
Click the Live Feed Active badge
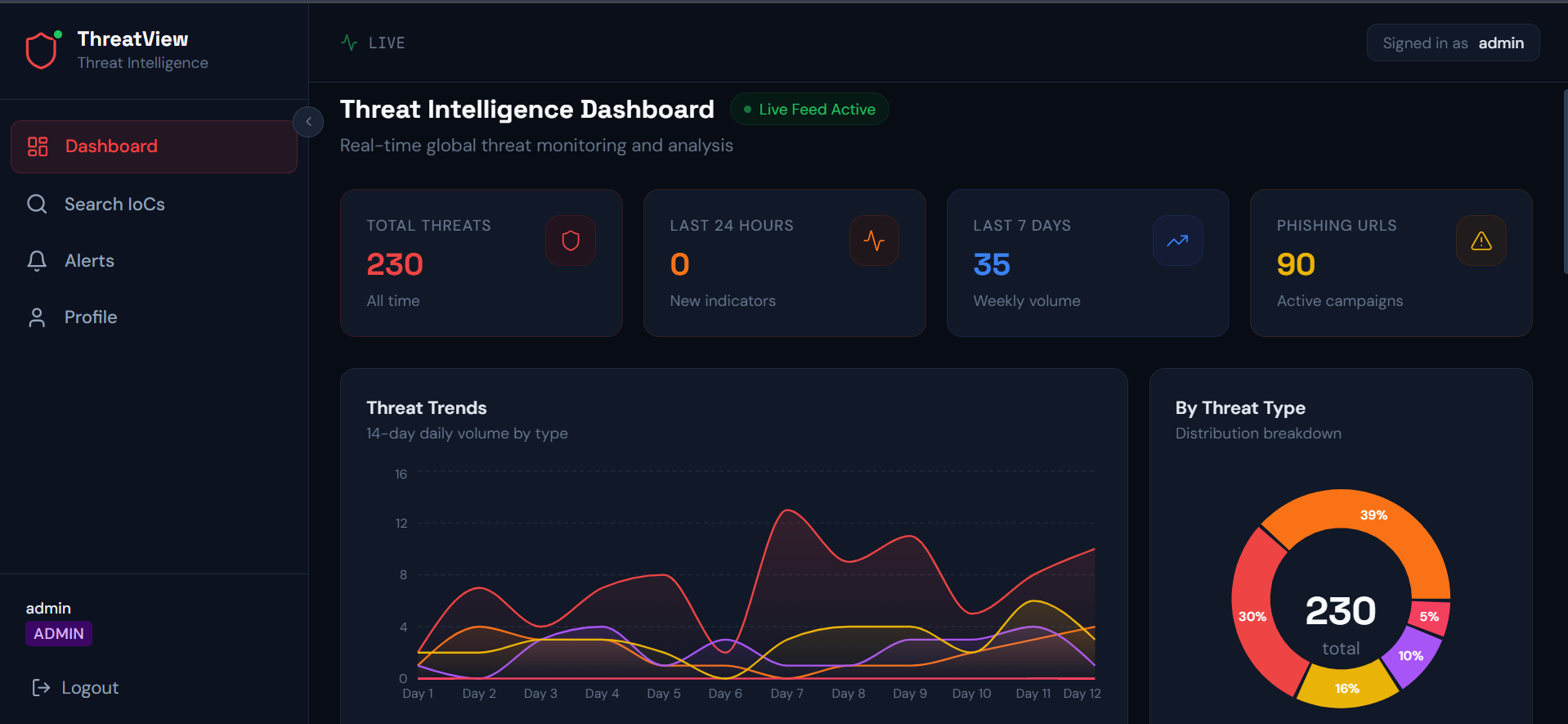point(809,110)
